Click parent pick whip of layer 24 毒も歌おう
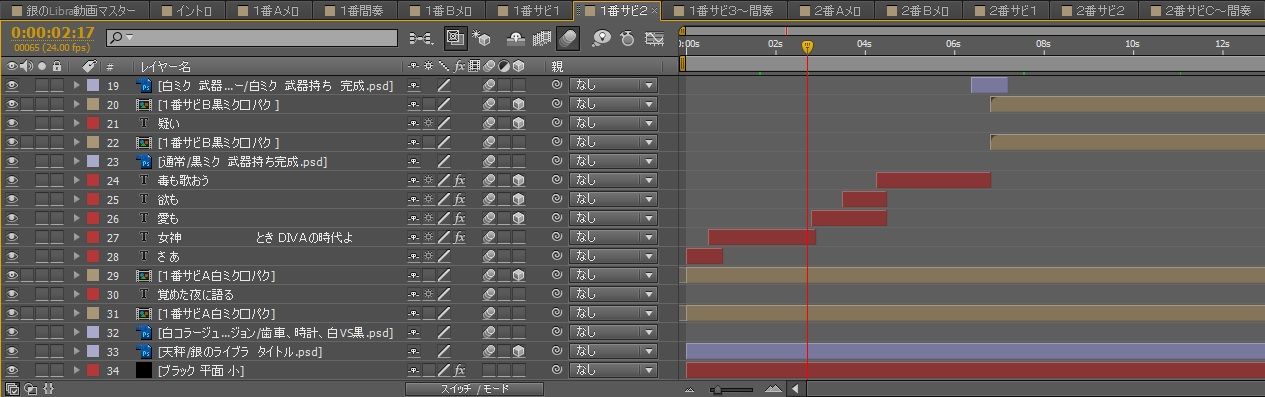The width and height of the screenshot is (1265, 397). click(x=557, y=181)
